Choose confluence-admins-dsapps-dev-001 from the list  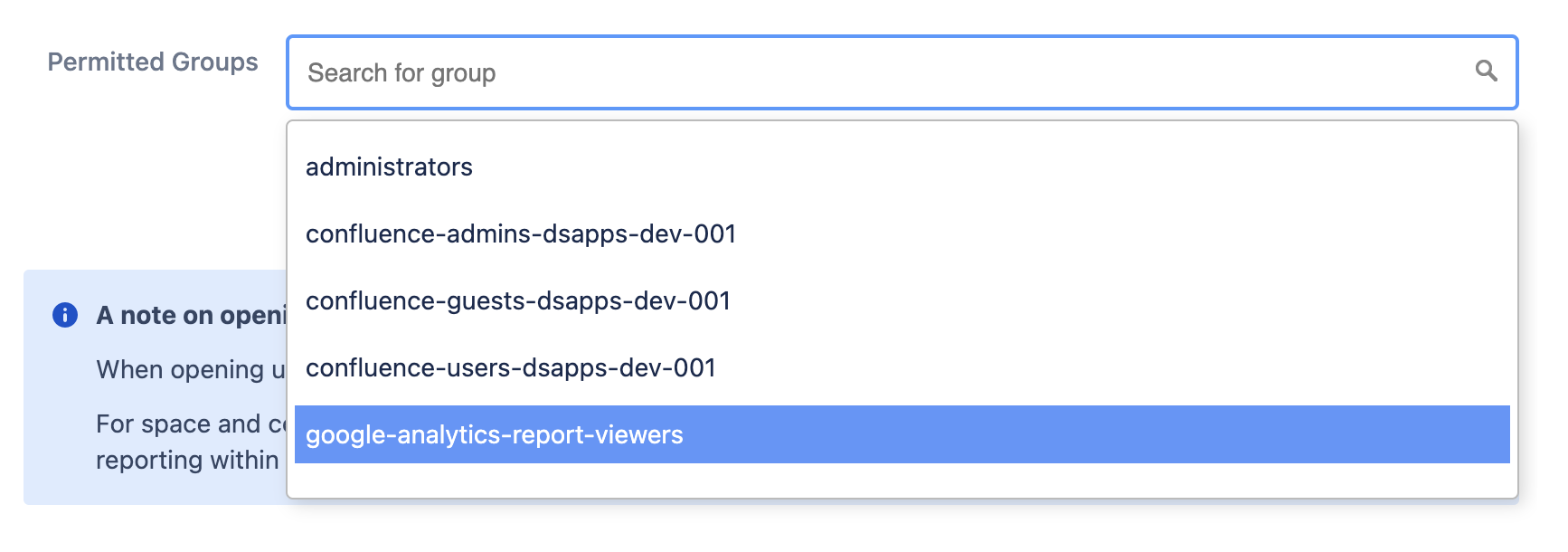coord(521,234)
